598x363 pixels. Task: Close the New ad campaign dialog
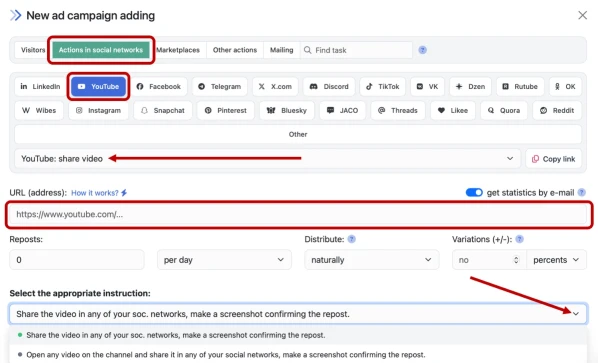(582, 15)
